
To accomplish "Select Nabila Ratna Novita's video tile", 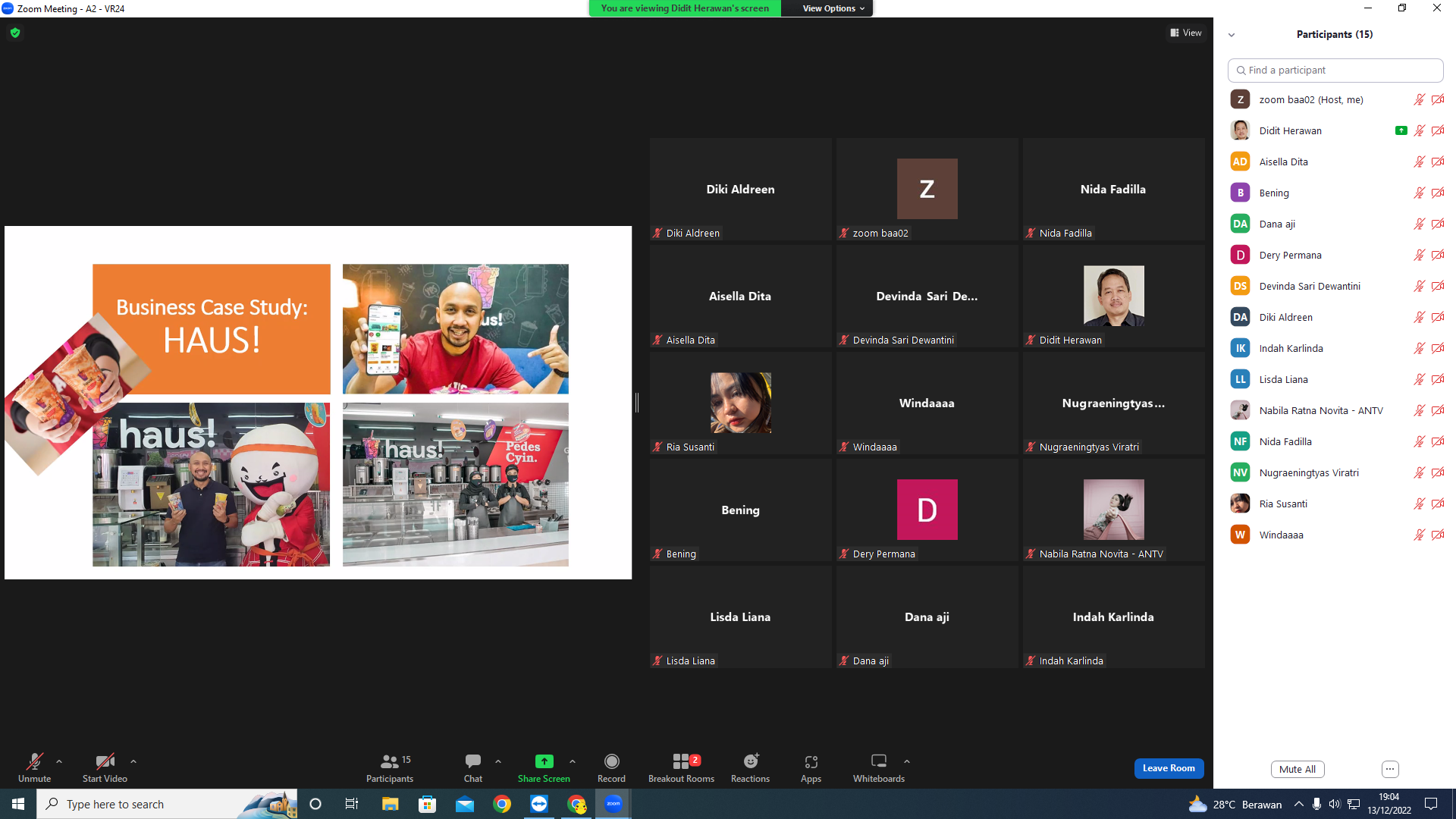I will point(1113,510).
